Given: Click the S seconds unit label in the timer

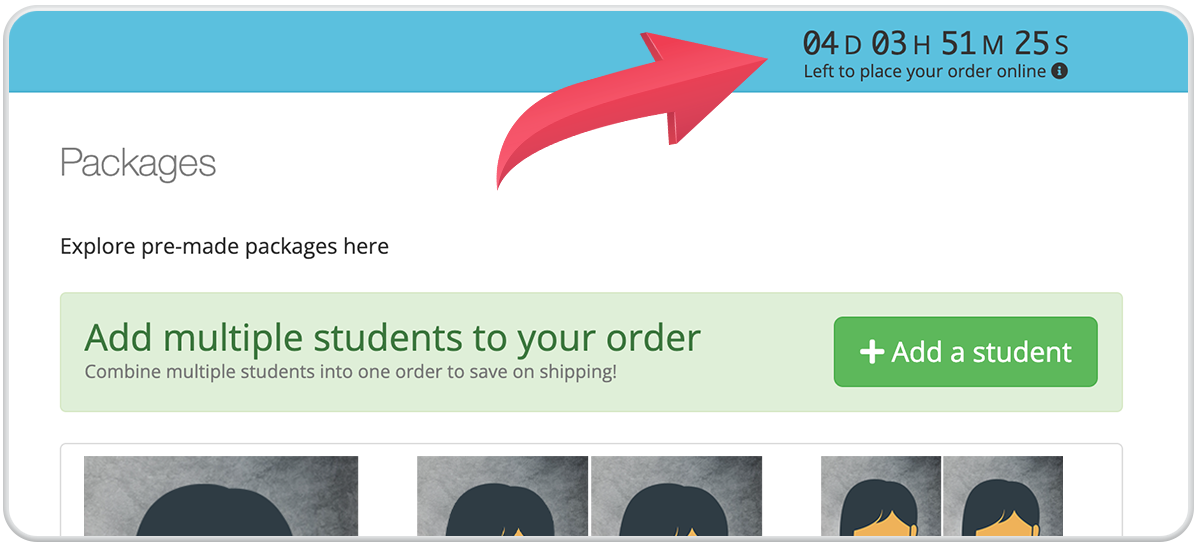Looking at the screenshot, I should point(1061,45).
